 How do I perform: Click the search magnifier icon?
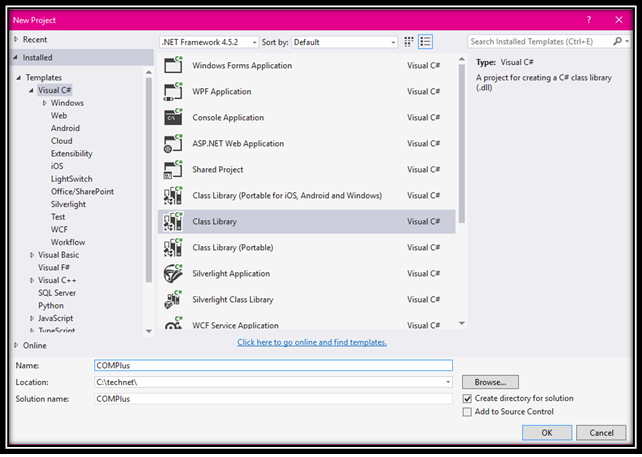[617, 41]
